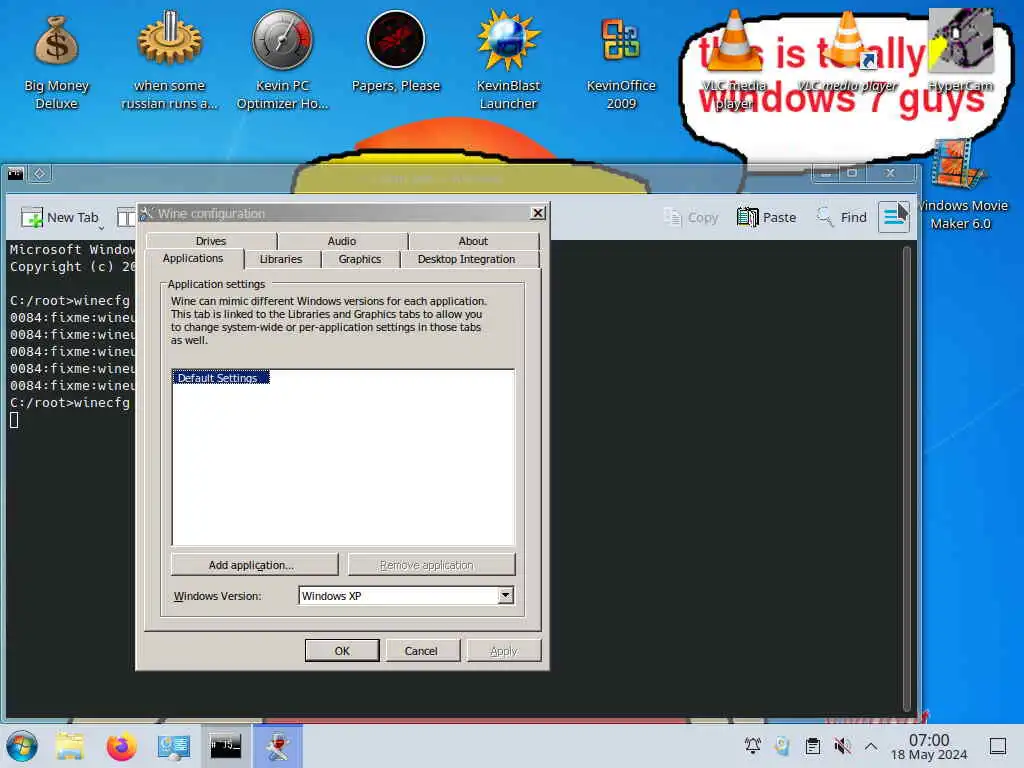Click OK in Wine configuration

[342, 650]
